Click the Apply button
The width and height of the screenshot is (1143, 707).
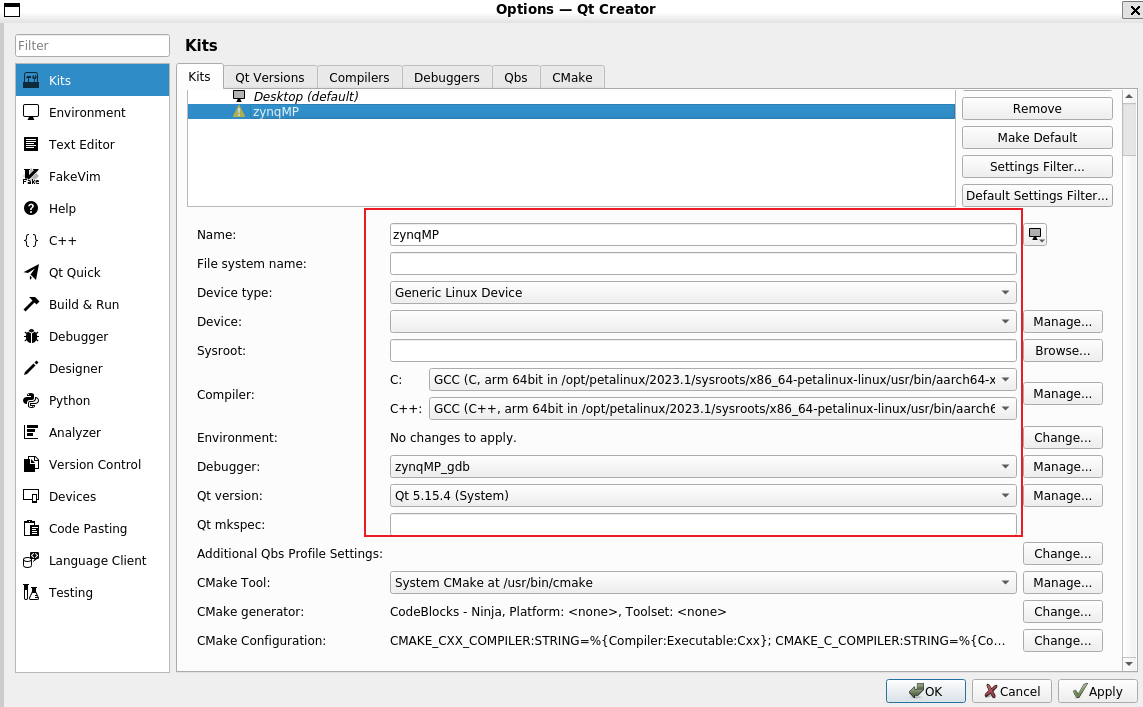click(1098, 692)
